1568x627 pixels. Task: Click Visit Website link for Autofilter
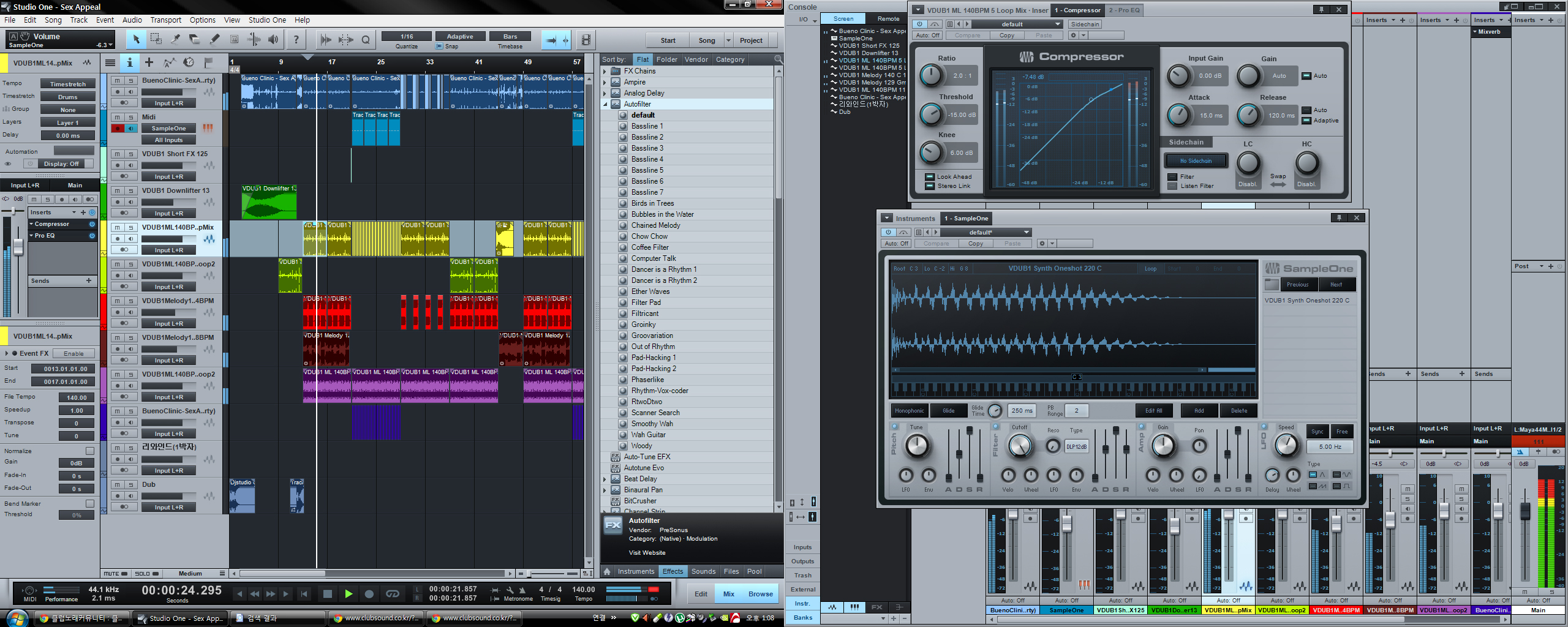647,552
